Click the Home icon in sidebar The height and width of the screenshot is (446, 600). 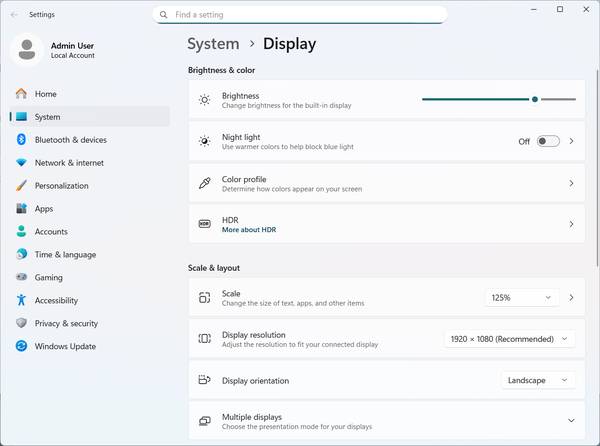21,93
